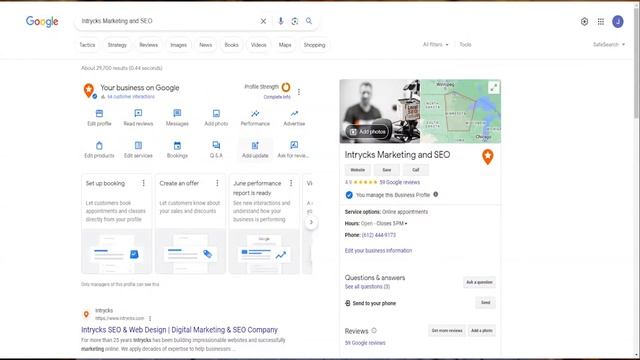The height and width of the screenshot is (360, 640).
Task: Choose Add photo
Action: coord(216,118)
